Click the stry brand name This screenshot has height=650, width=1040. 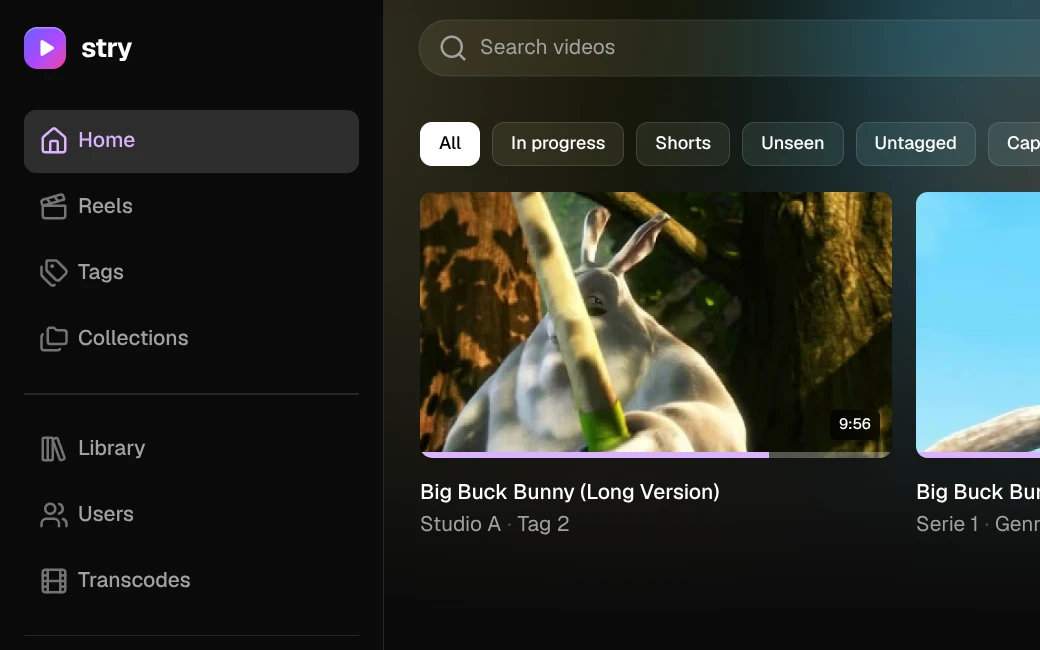click(x=107, y=48)
